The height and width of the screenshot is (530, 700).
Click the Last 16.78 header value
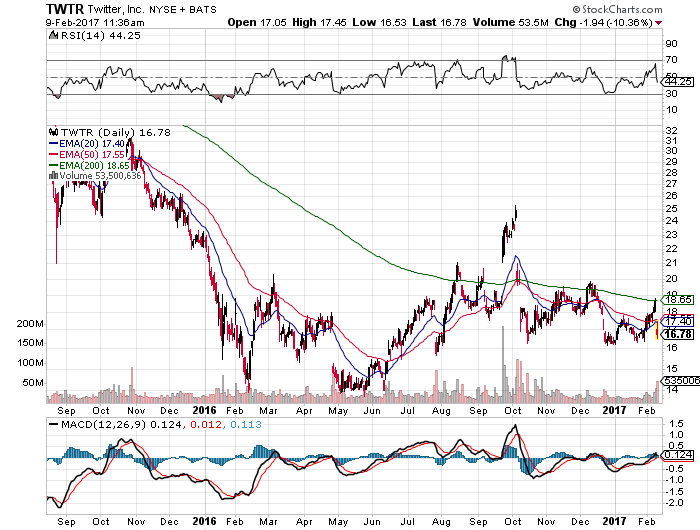pos(439,22)
